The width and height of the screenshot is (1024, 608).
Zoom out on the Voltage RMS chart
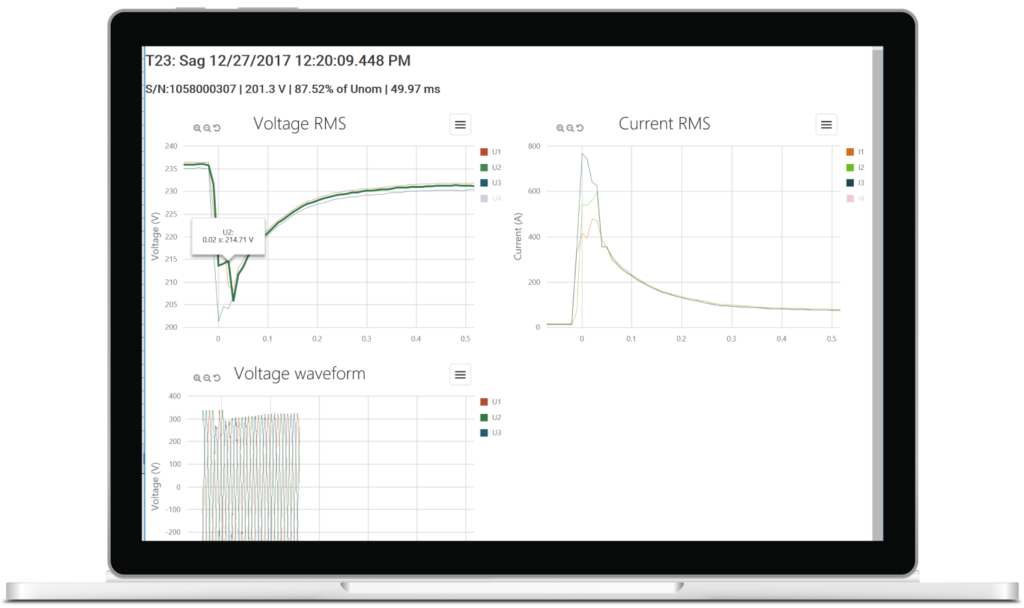click(207, 129)
